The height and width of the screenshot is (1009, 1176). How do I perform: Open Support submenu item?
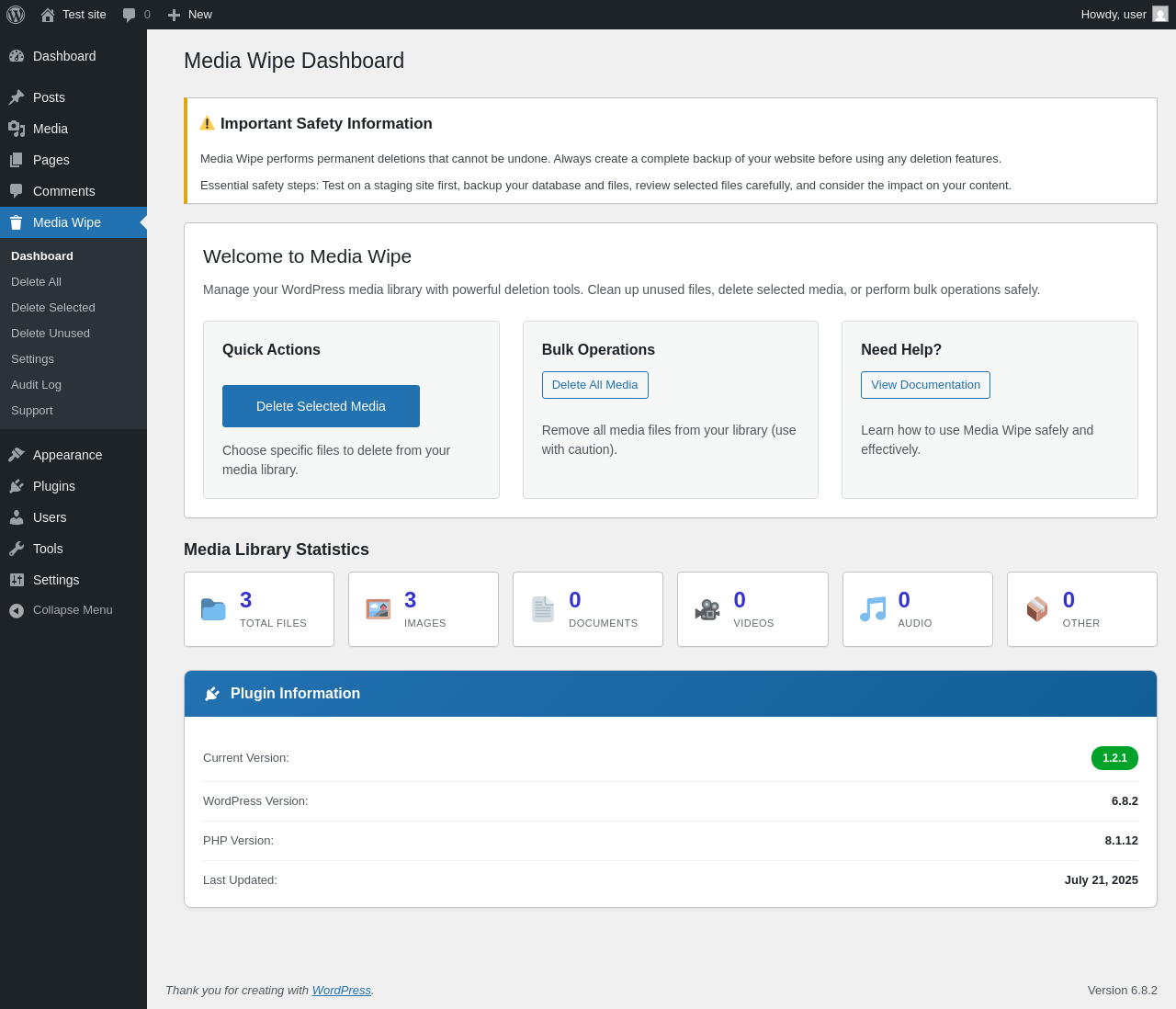click(73, 411)
